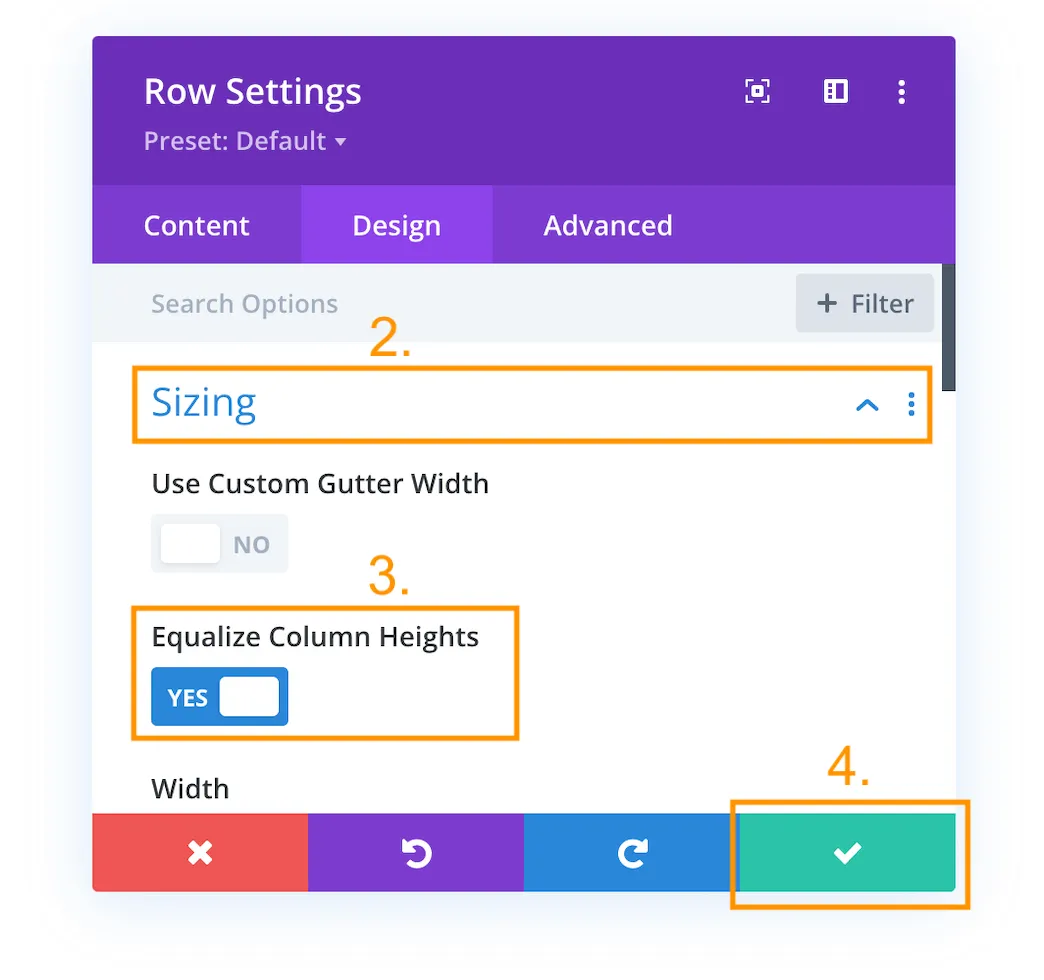Screen dimensions: 1044x980
Task: Enable Use Custom Gutter Width
Action: tap(219, 544)
